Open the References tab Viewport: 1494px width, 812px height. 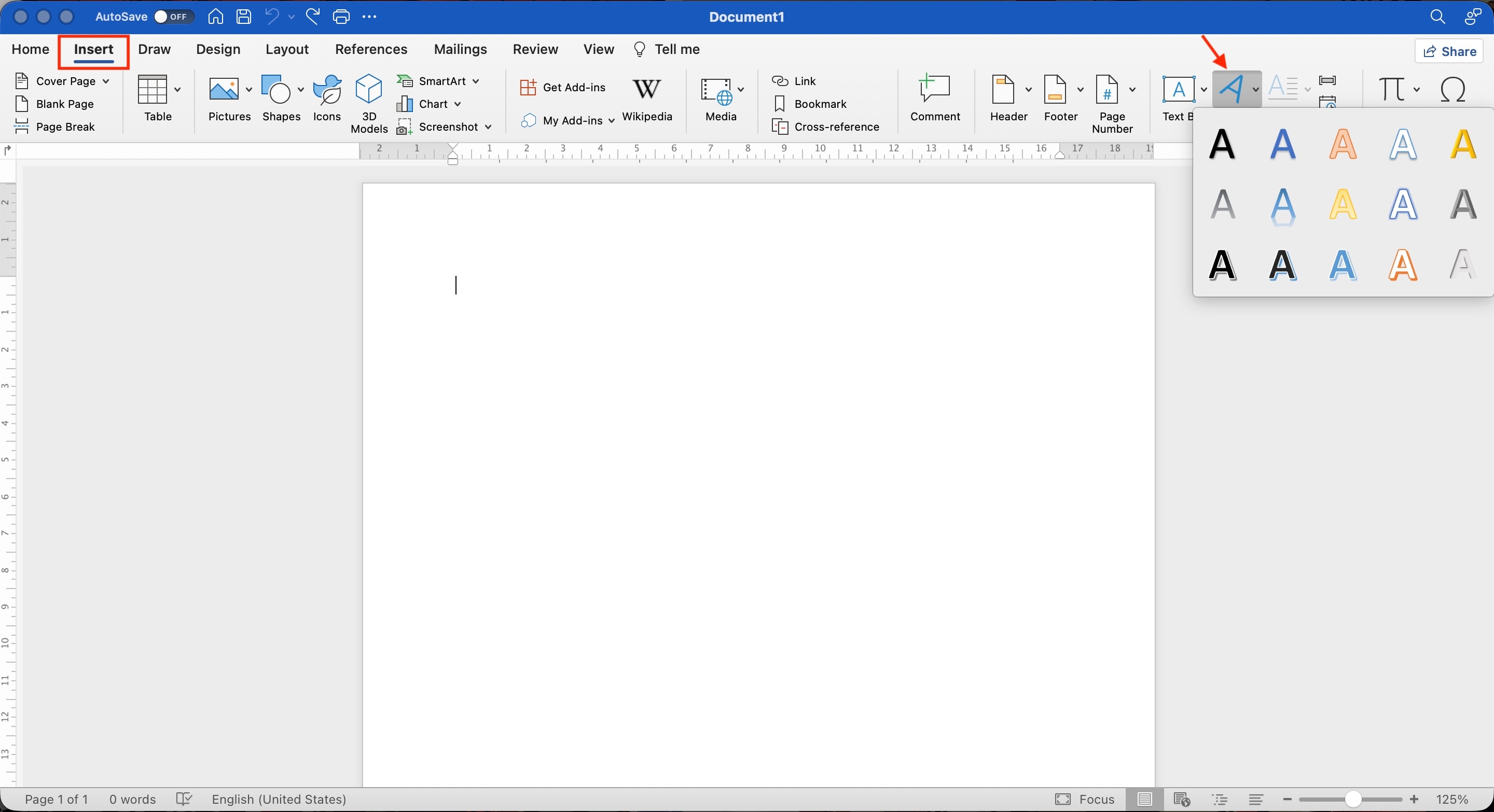point(371,49)
